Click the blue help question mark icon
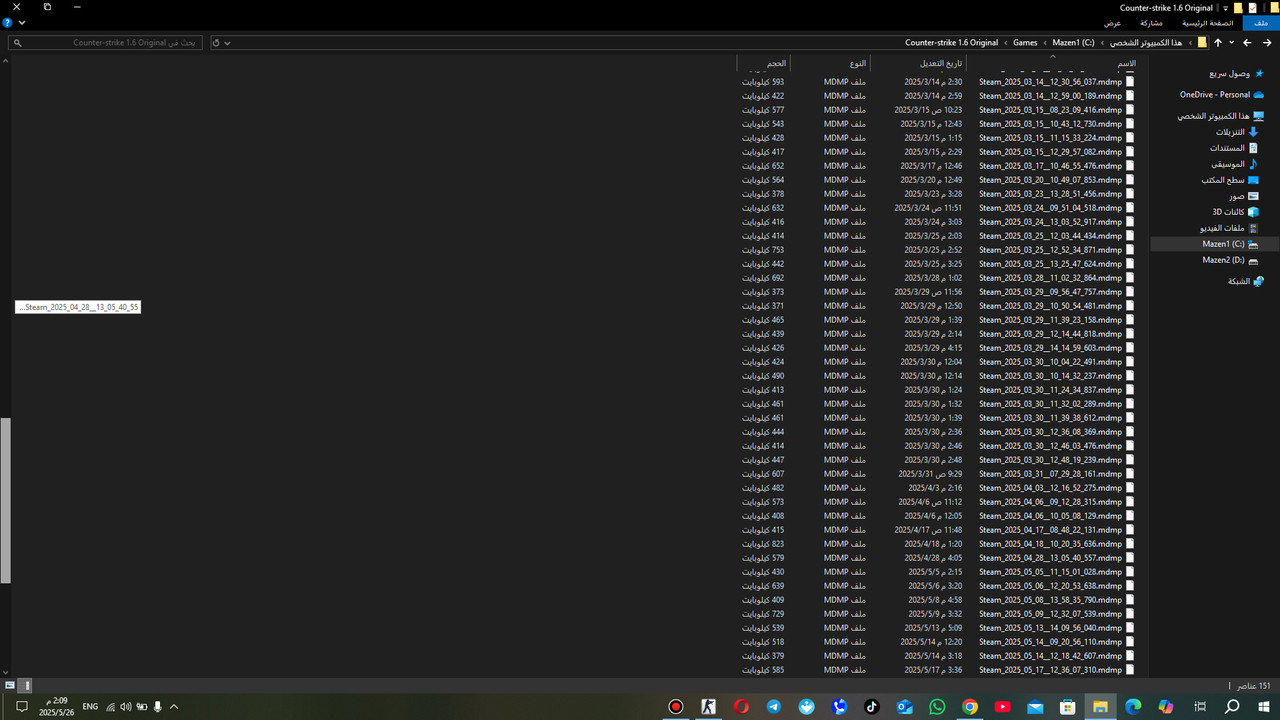The height and width of the screenshot is (720, 1280). [x=7, y=22]
